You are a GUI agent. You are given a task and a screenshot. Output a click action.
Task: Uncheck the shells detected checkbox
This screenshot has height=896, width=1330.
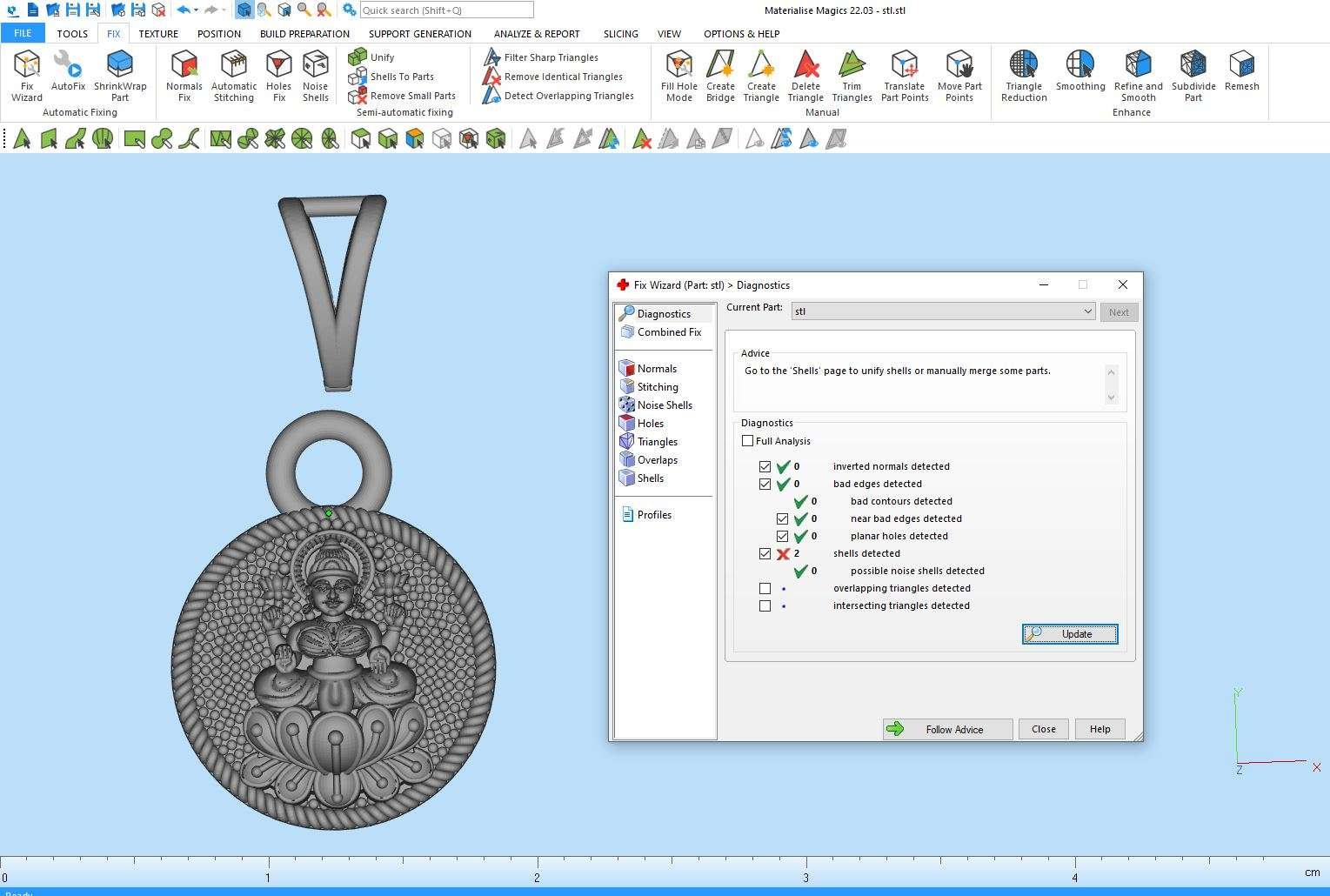[x=765, y=554]
